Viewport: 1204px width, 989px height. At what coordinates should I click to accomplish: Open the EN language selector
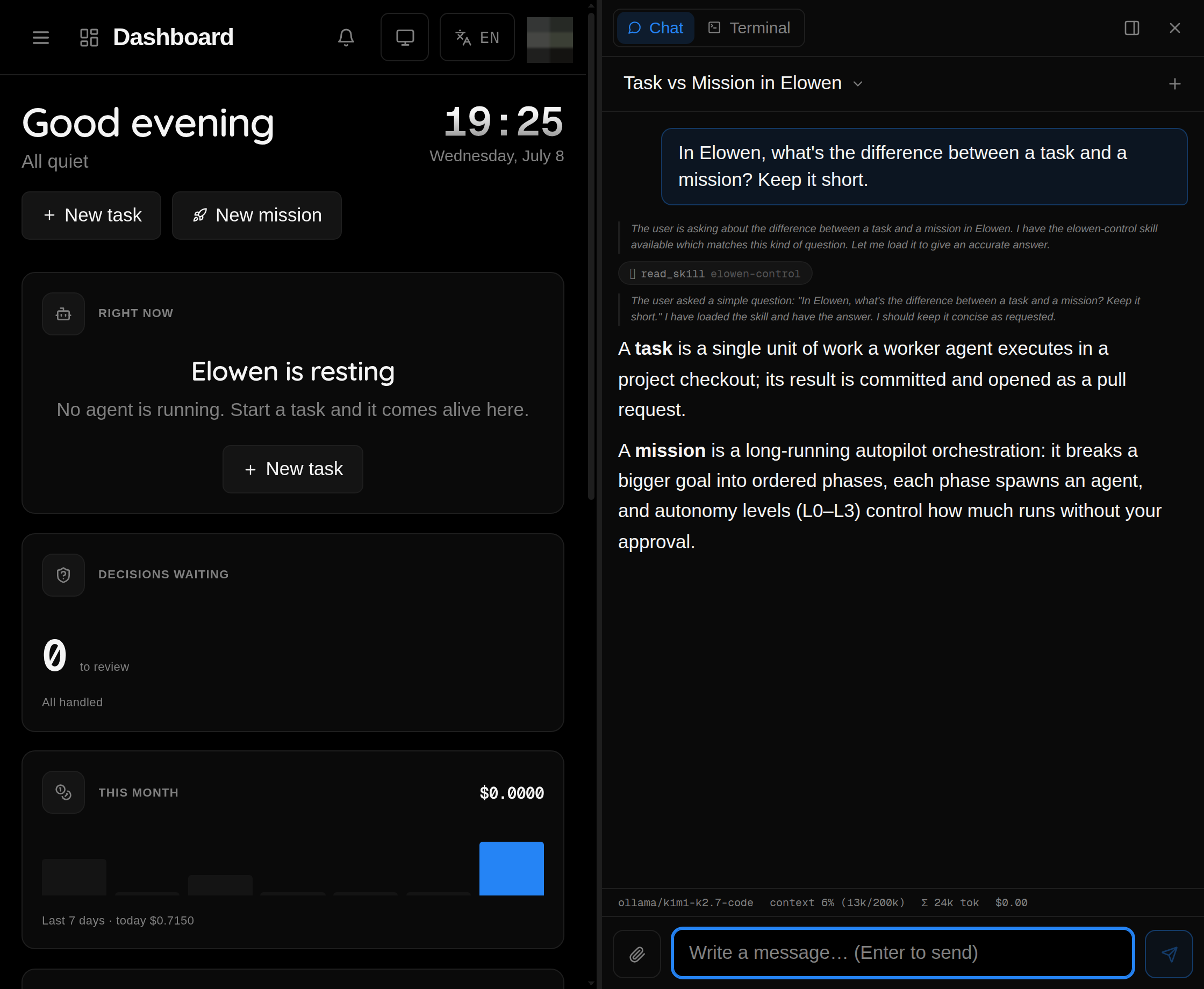[477, 38]
